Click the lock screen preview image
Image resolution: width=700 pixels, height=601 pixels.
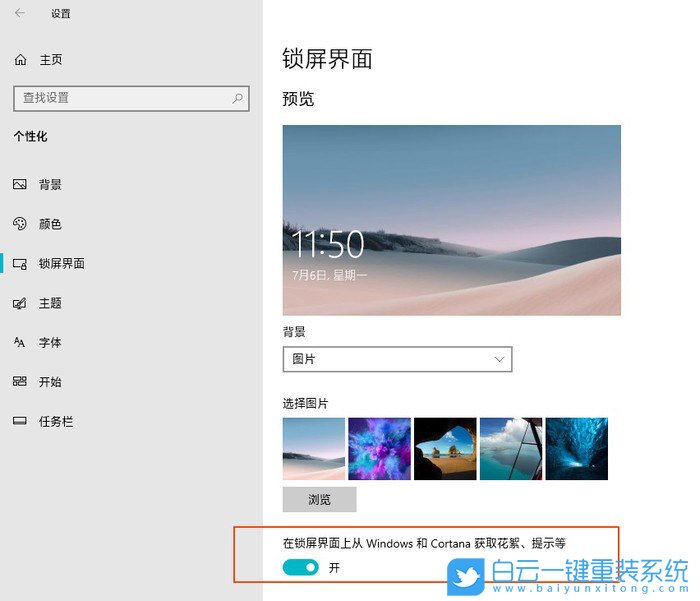pos(451,220)
